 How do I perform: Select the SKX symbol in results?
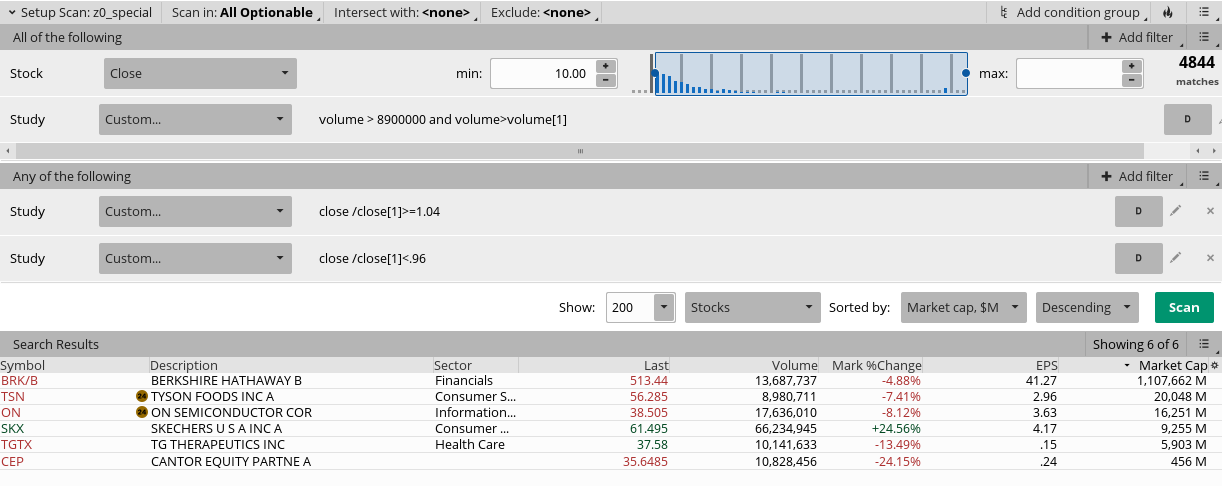tap(13, 428)
